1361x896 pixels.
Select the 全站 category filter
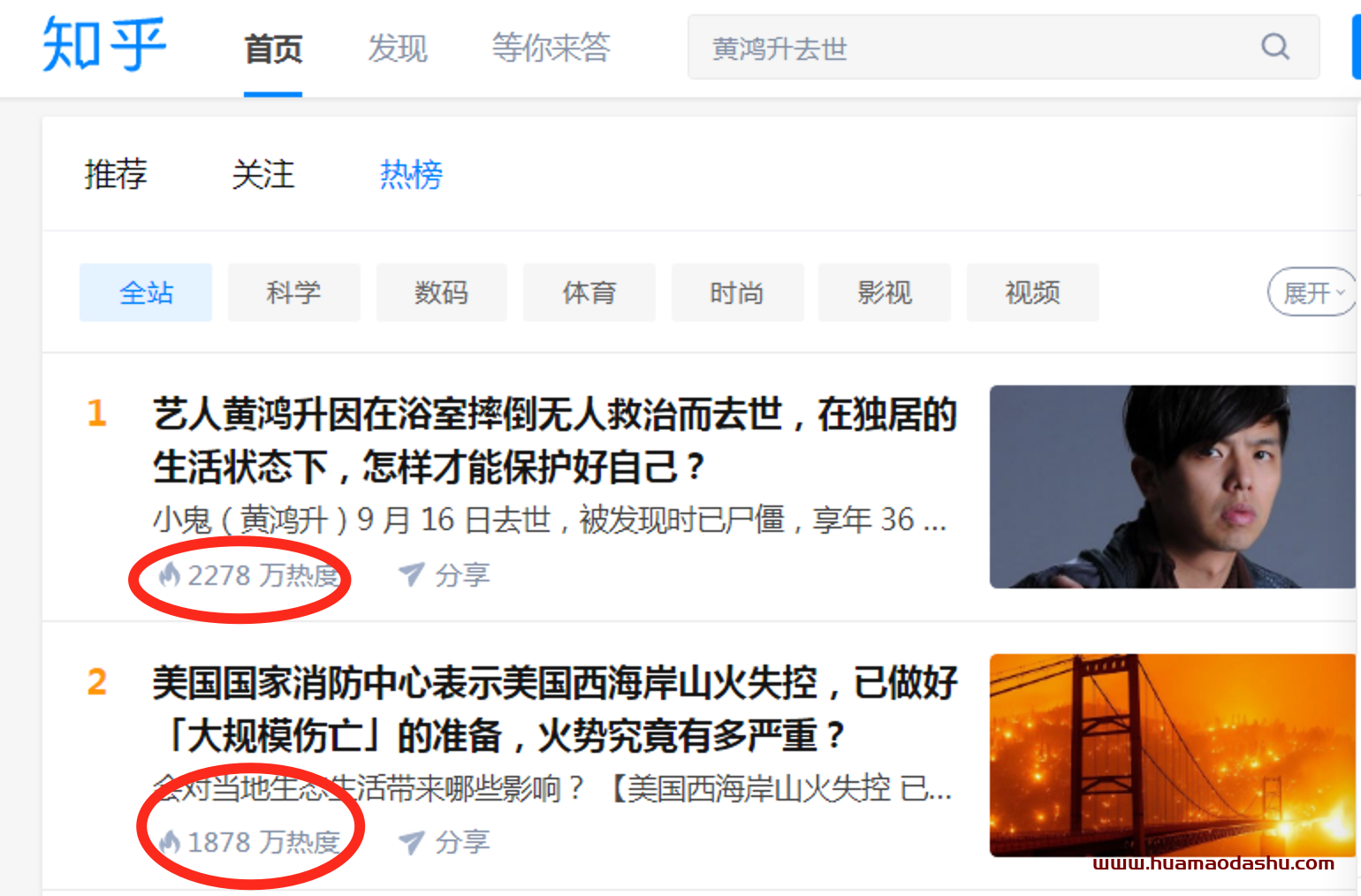coord(146,292)
